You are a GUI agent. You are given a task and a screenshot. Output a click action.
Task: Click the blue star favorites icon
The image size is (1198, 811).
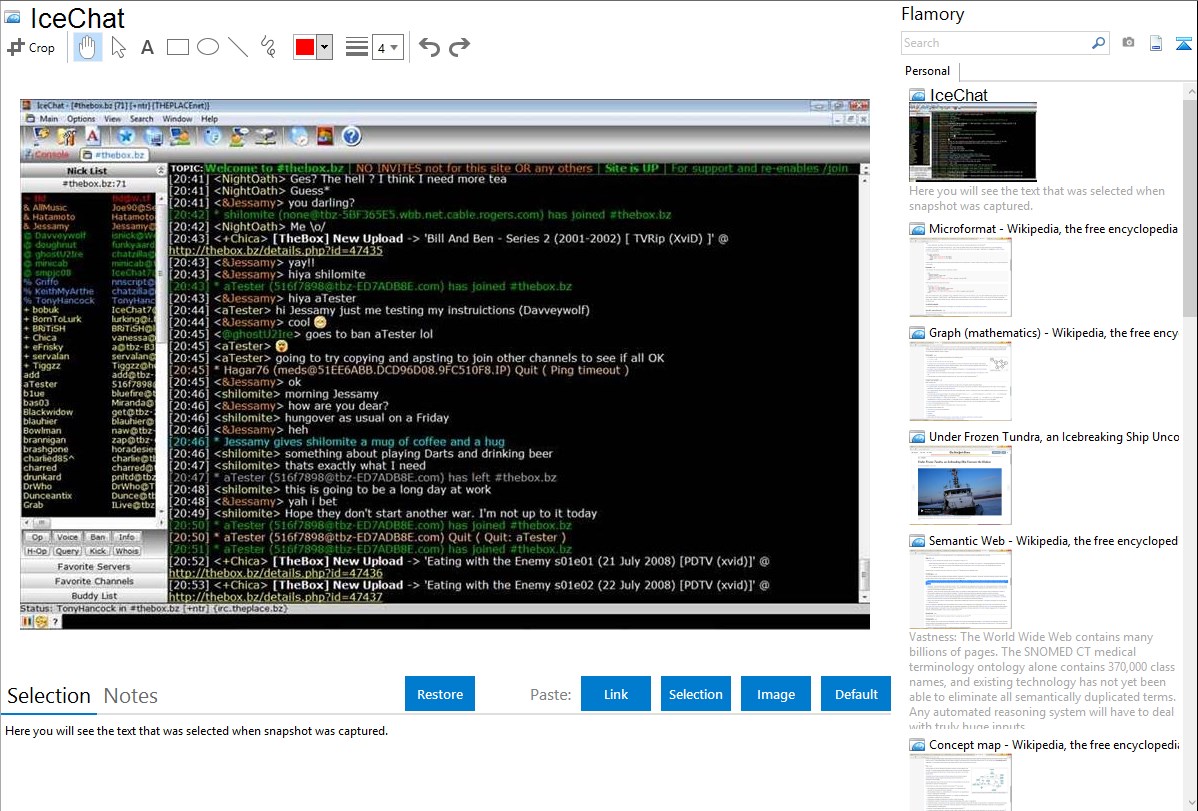pyautogui.click(x=125, y=137)
